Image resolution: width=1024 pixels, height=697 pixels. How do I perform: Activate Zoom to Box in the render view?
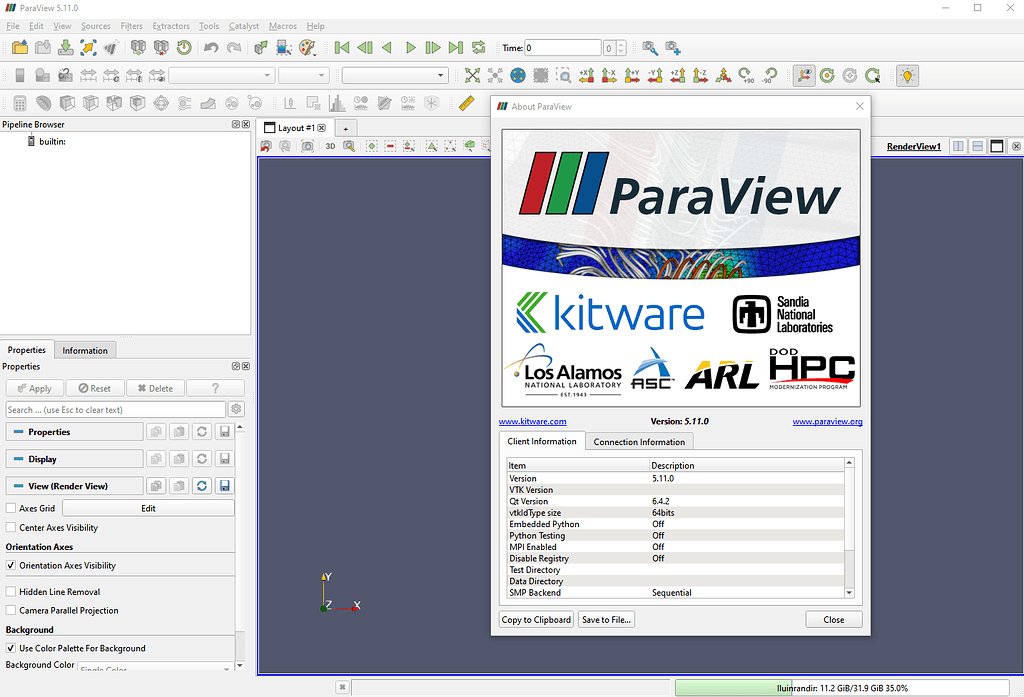point(348,145)
